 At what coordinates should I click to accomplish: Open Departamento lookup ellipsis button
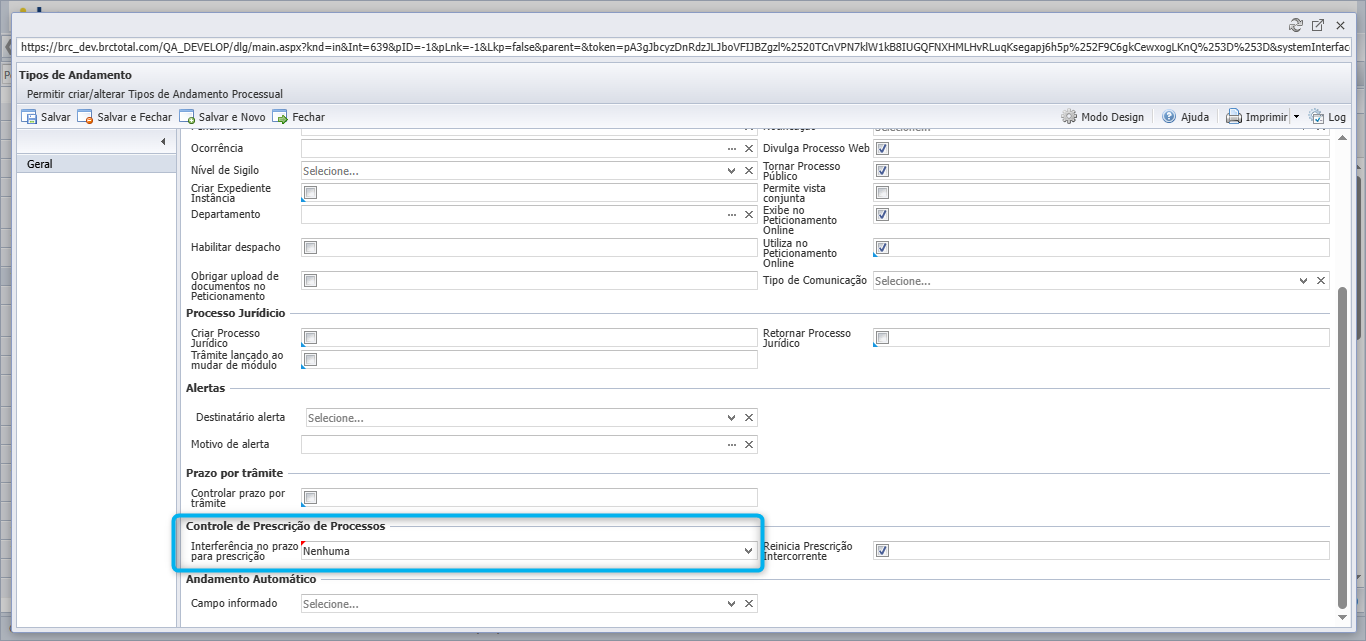click(x=731, y=215)
